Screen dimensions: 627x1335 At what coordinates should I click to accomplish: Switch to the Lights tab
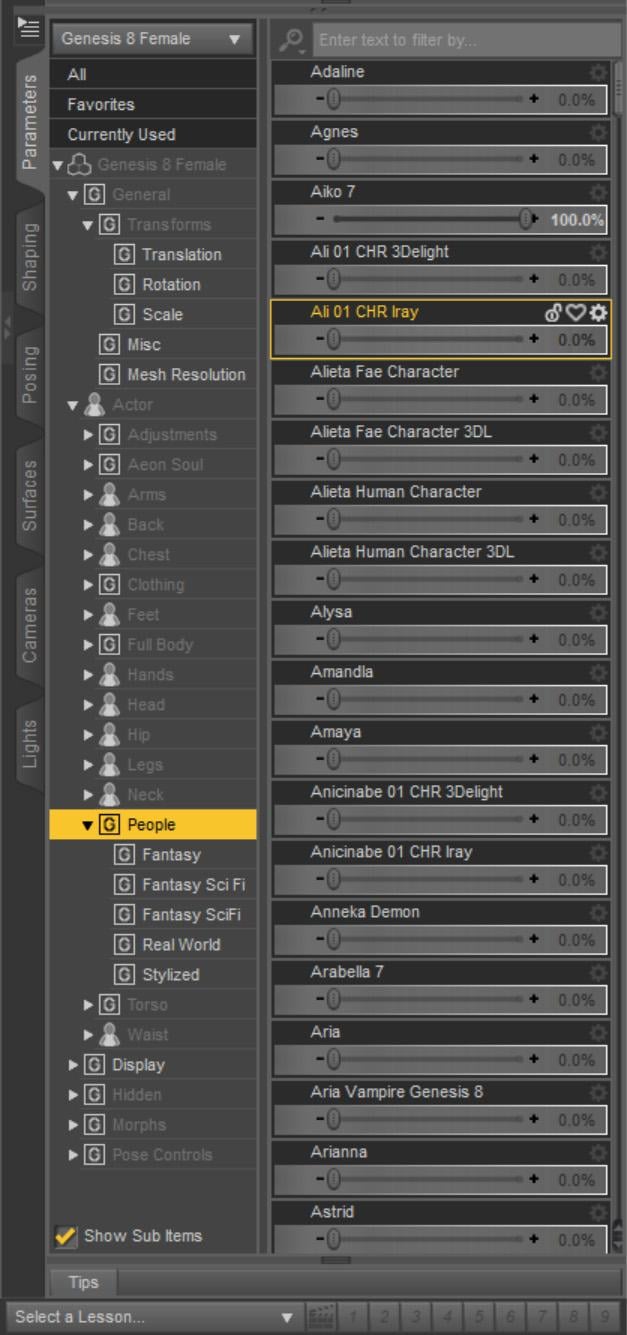(29, 743)
